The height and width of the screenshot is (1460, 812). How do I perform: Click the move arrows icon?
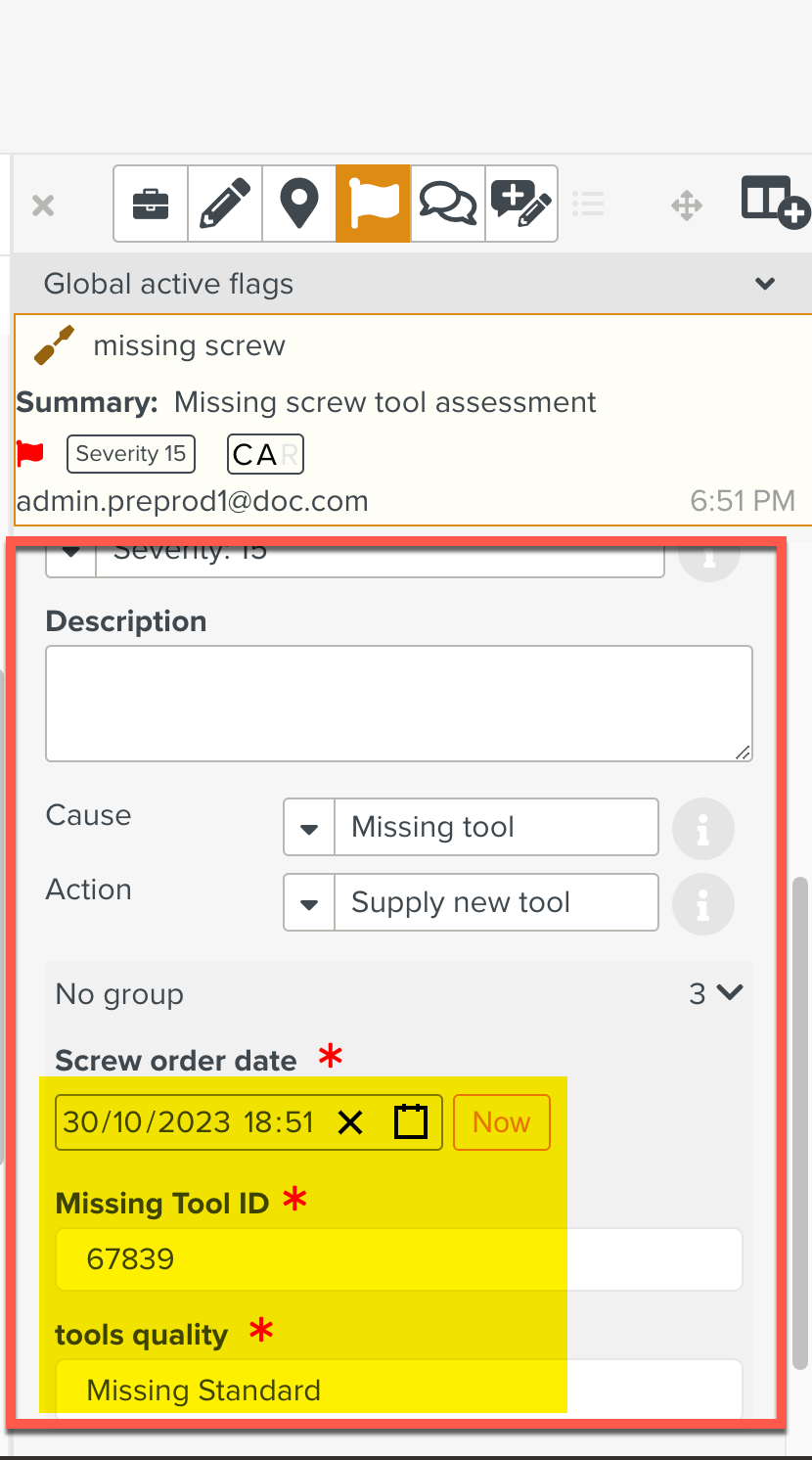(686, 205)
